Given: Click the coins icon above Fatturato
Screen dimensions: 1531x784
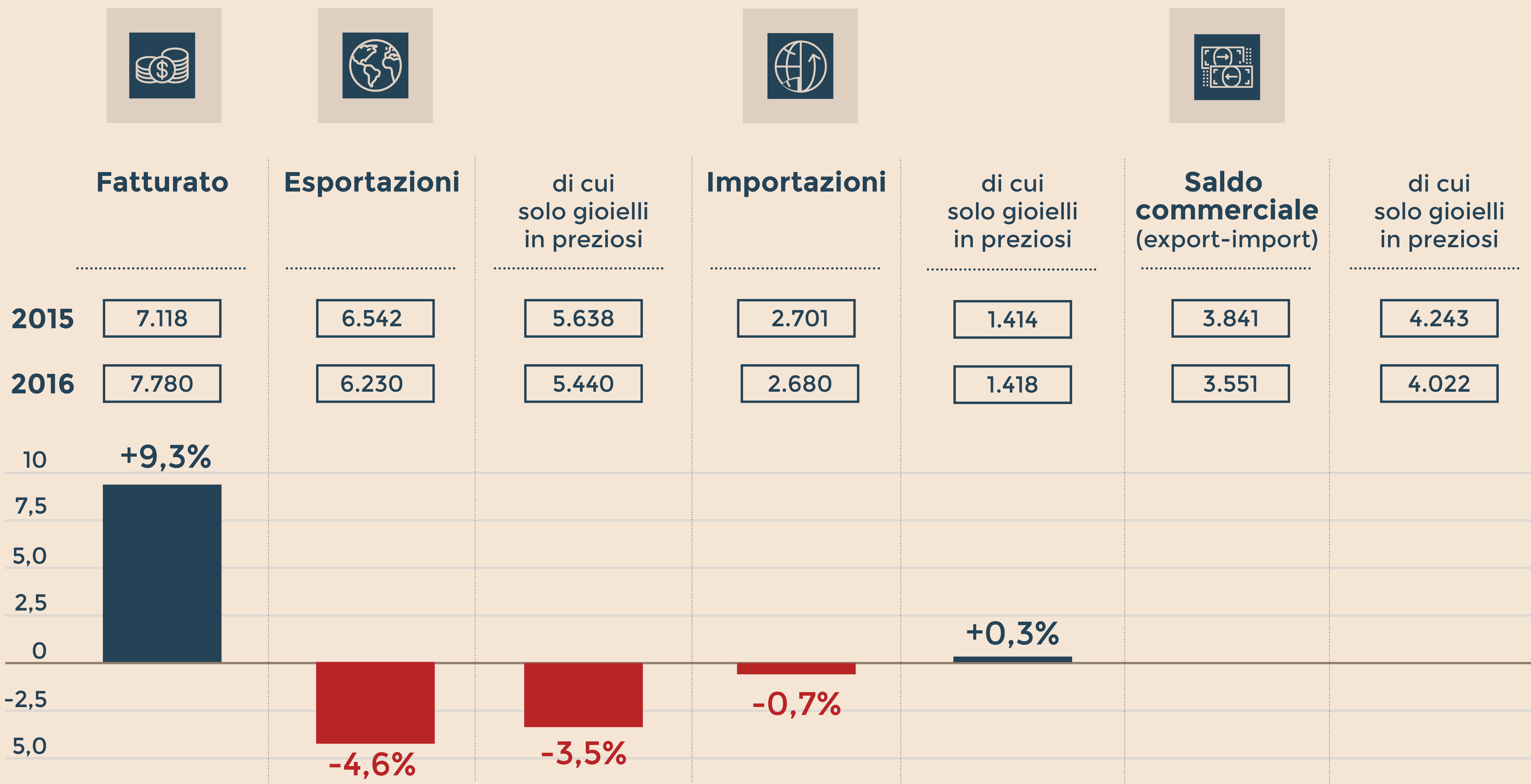Looking at the screenshot, I should (x=162, y=65).
